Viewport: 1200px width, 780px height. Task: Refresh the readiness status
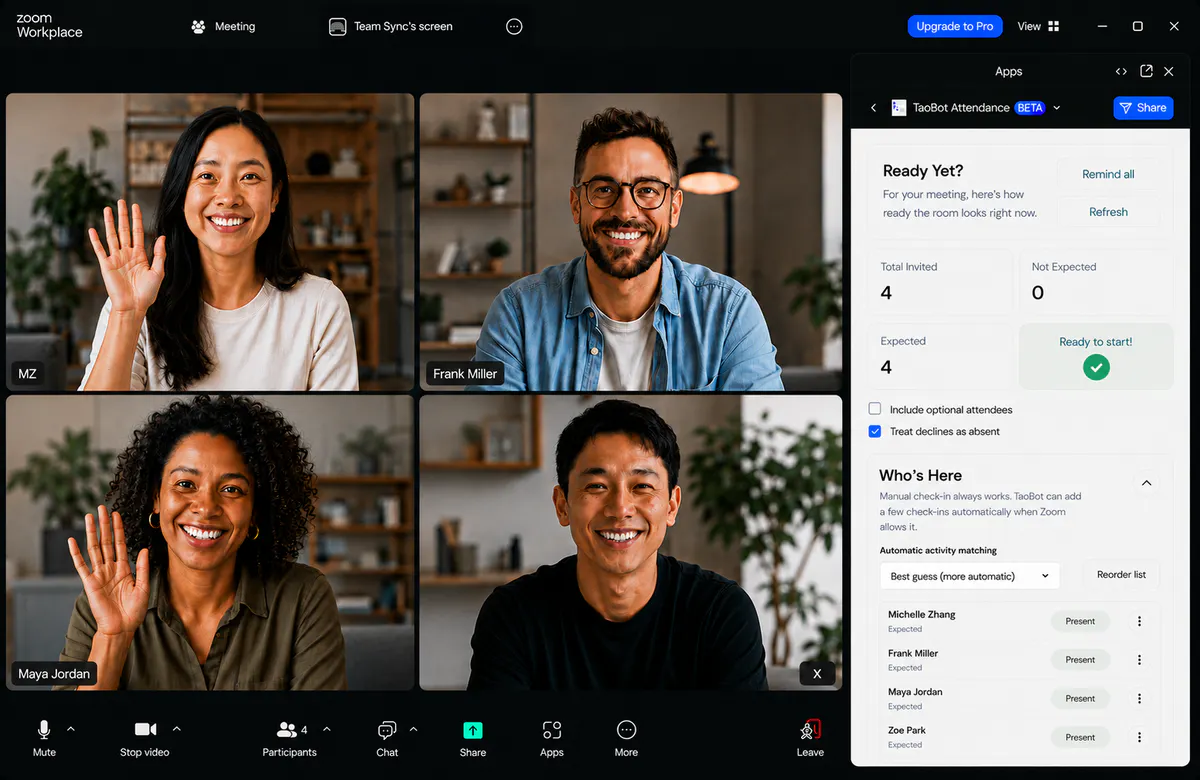[1108, 212]
